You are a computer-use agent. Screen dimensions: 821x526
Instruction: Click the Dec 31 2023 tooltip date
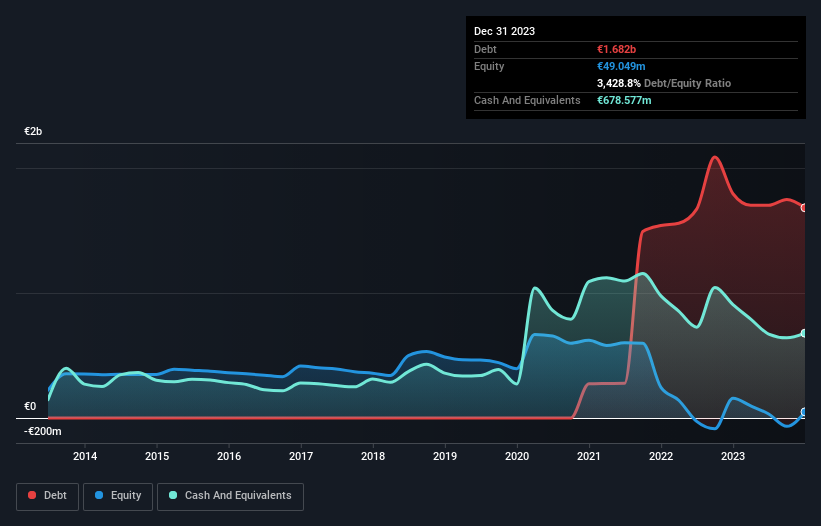pos(504,31)
